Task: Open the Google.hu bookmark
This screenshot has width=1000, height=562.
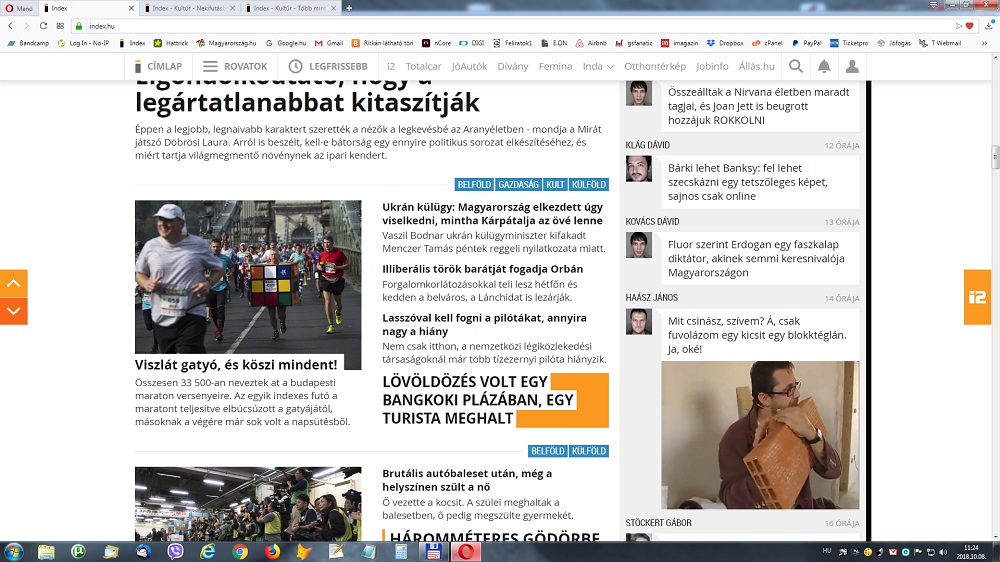Action: point(286,43)
